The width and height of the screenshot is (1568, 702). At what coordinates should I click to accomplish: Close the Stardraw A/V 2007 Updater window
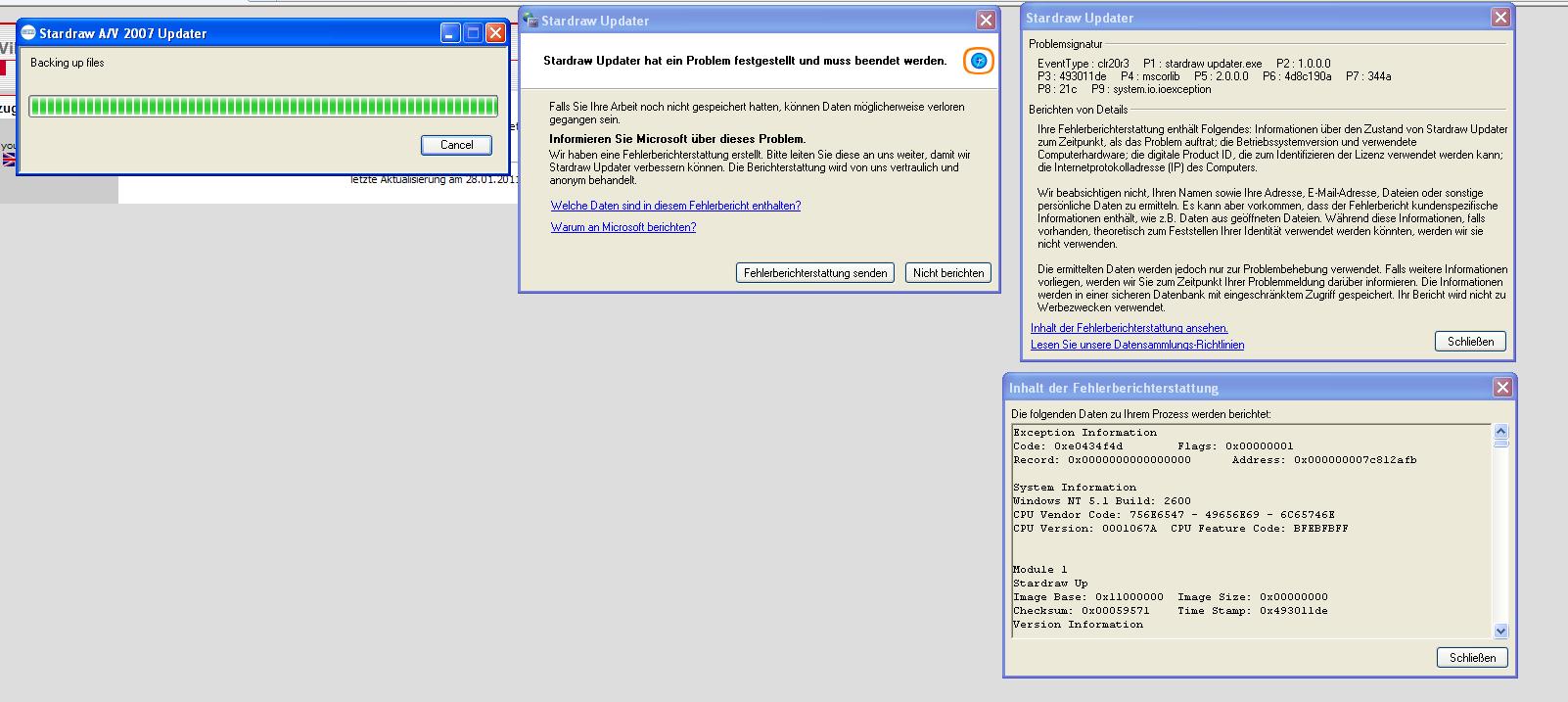495,33
